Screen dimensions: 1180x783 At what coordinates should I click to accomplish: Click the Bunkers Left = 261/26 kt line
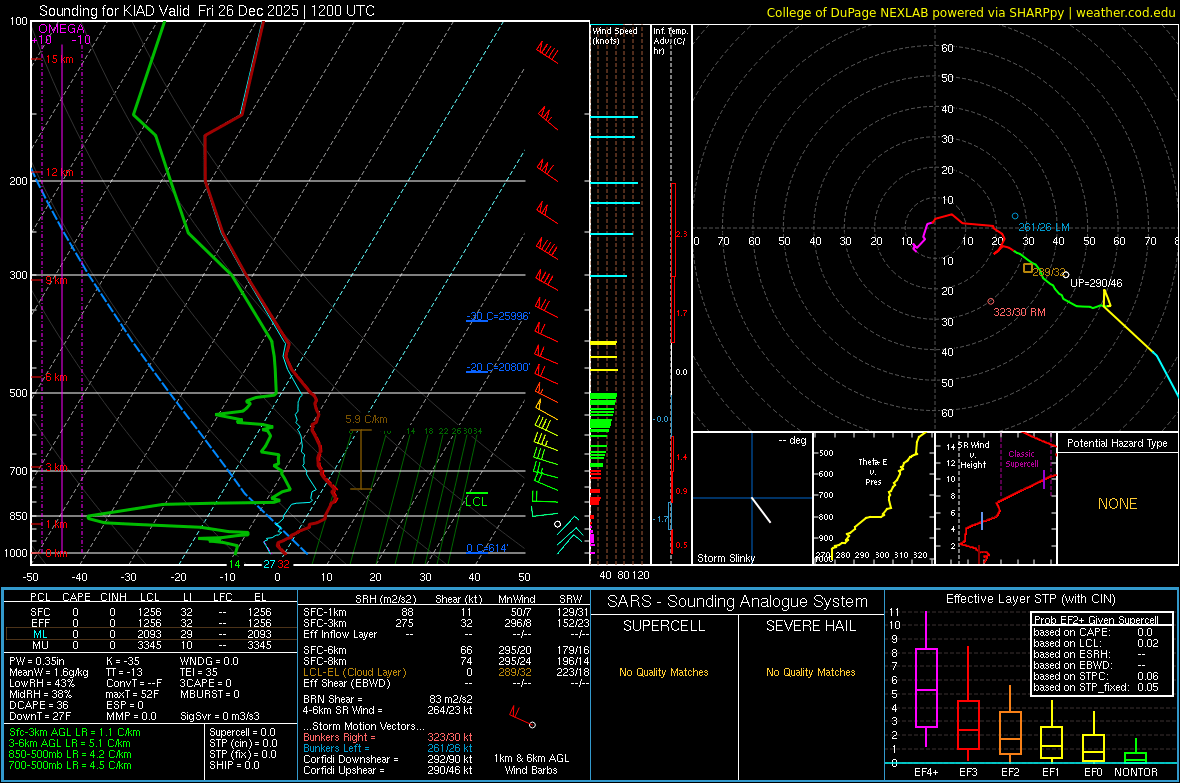(x=388, y=748)
